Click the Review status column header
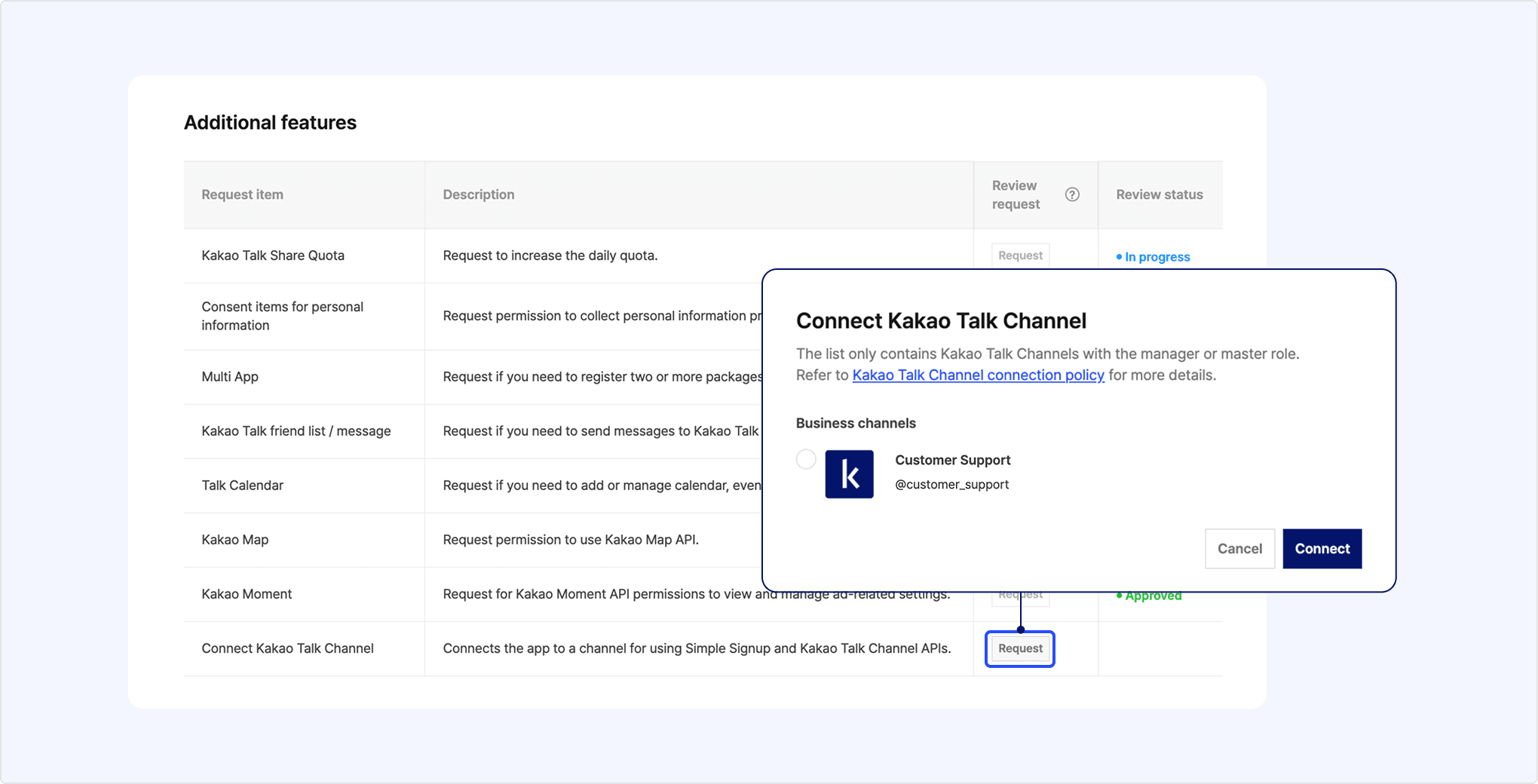Viewport: 1538px width, 784px height. click(x=1159, y=194)
